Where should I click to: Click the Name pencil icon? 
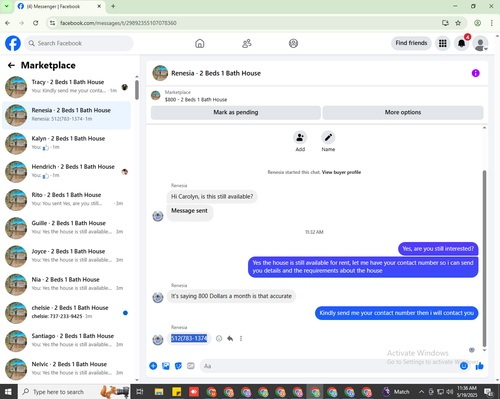pos(328,137)
